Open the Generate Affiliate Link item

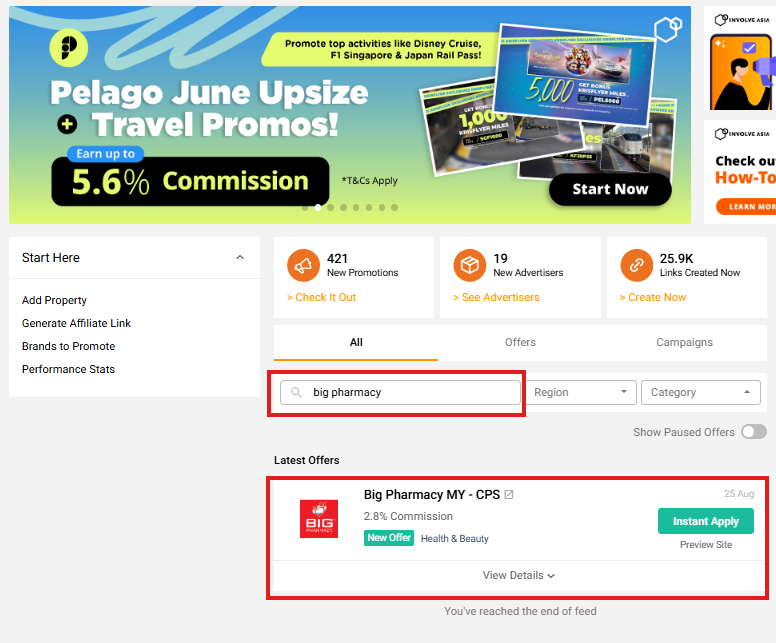pos(76,323)
